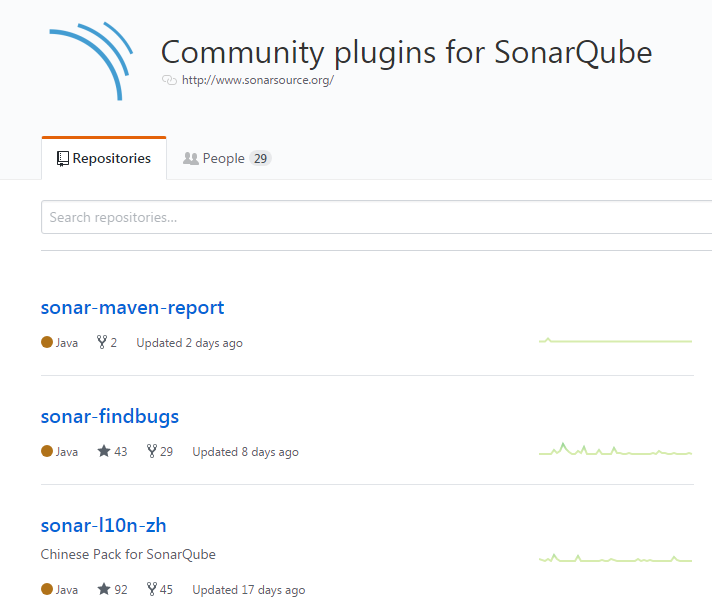Click the 'Updated 8 days ago' text
712x606 pixels.
[x=245, y=452]
